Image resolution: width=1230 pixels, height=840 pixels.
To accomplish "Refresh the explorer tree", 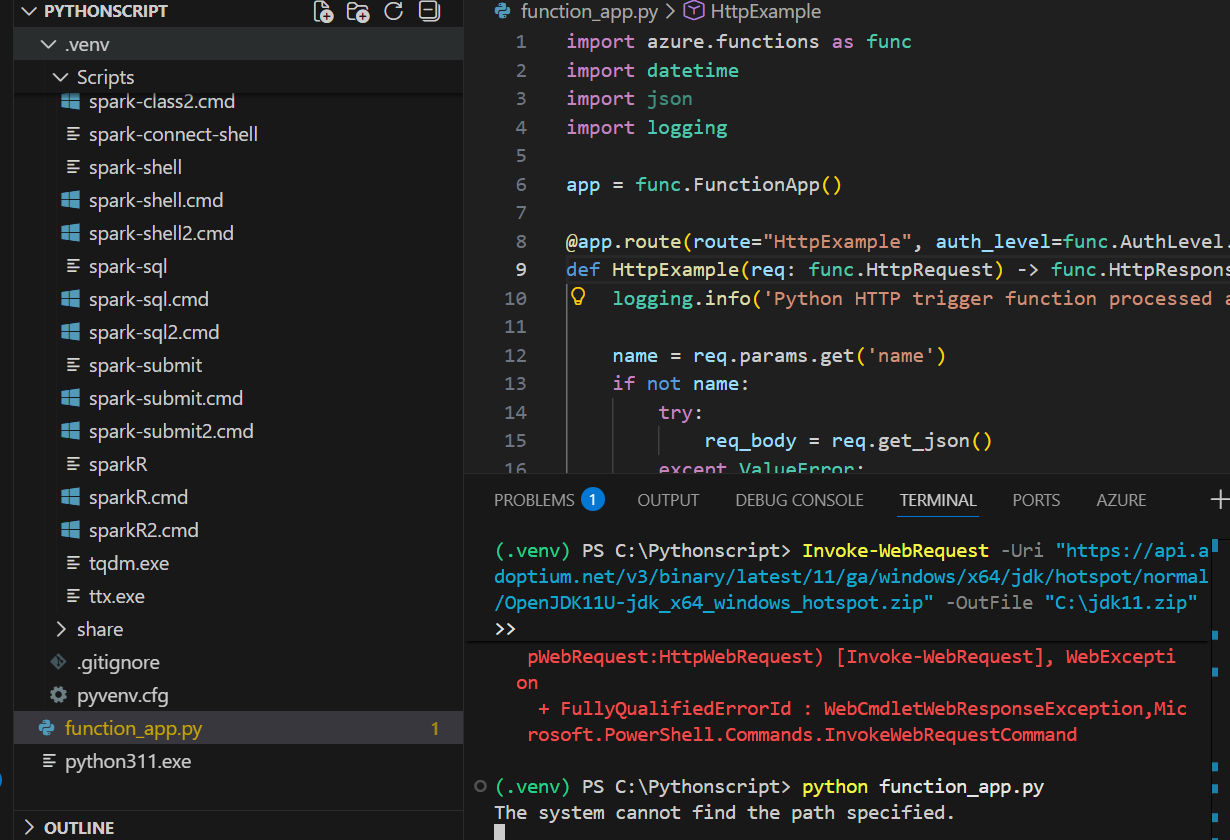I will (x=394, y=12).
